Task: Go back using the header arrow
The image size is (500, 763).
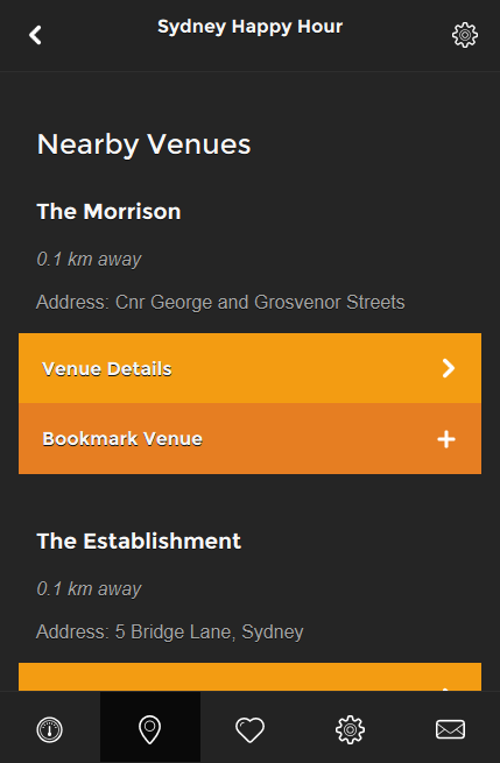Action: click(x=35, y=35)
